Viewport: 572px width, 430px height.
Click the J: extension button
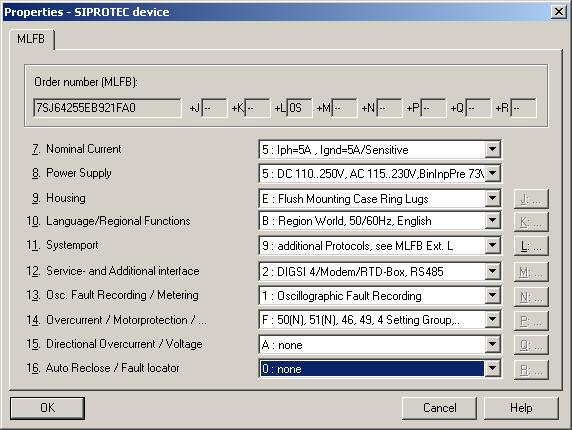pos(531,199)
